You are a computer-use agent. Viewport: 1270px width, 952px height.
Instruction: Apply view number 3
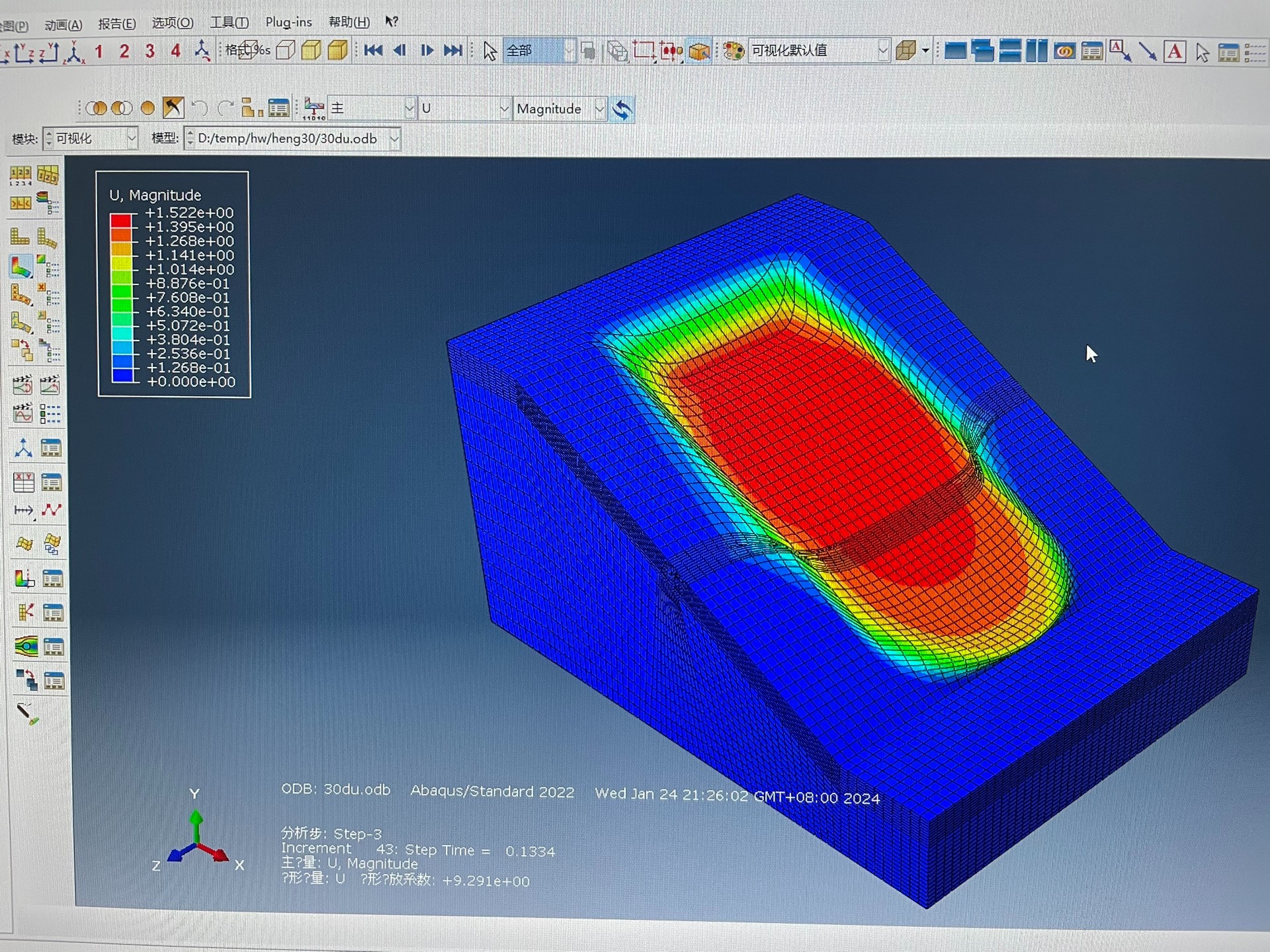tap(149, 52)
